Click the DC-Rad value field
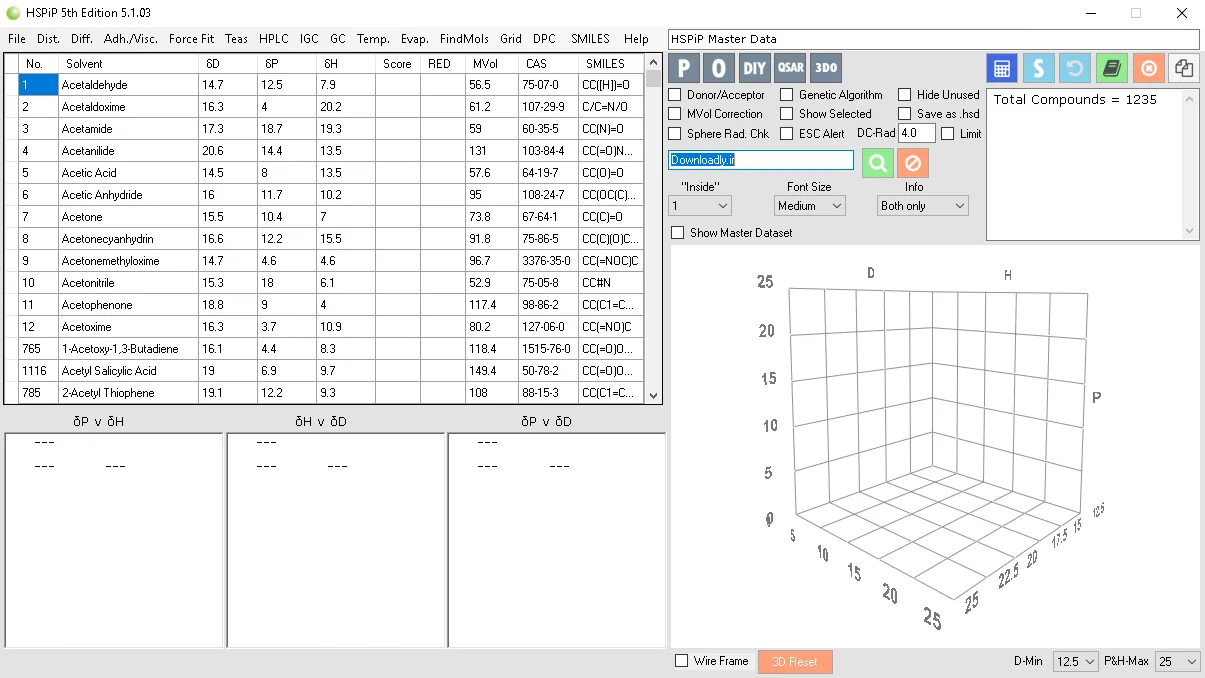Viewport: 1205px width, 678px height. 917,133
